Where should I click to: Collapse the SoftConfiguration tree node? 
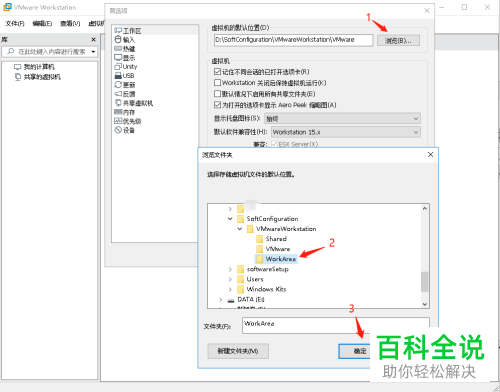230,219
